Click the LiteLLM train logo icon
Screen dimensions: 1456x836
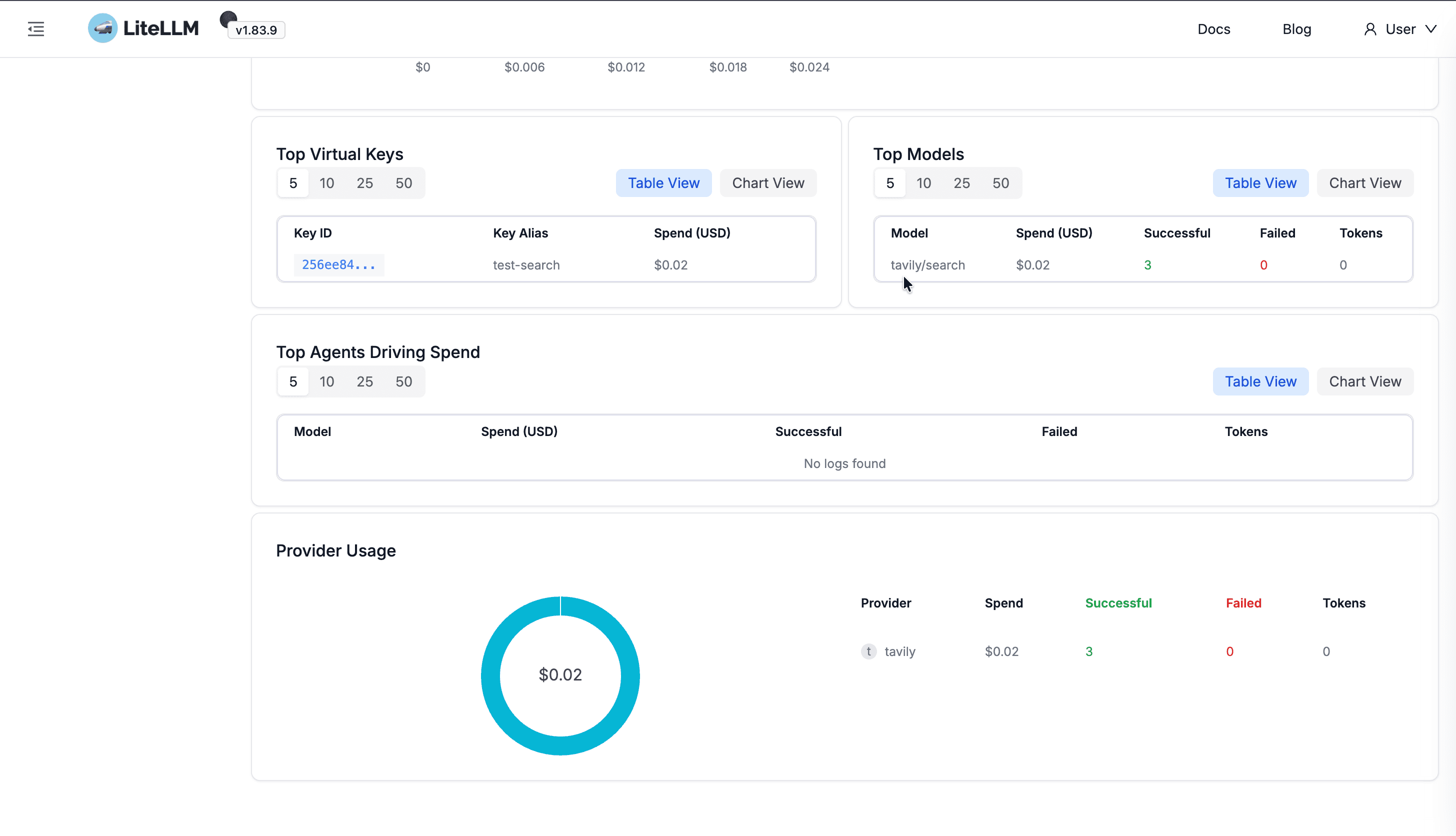pos(103,28)
